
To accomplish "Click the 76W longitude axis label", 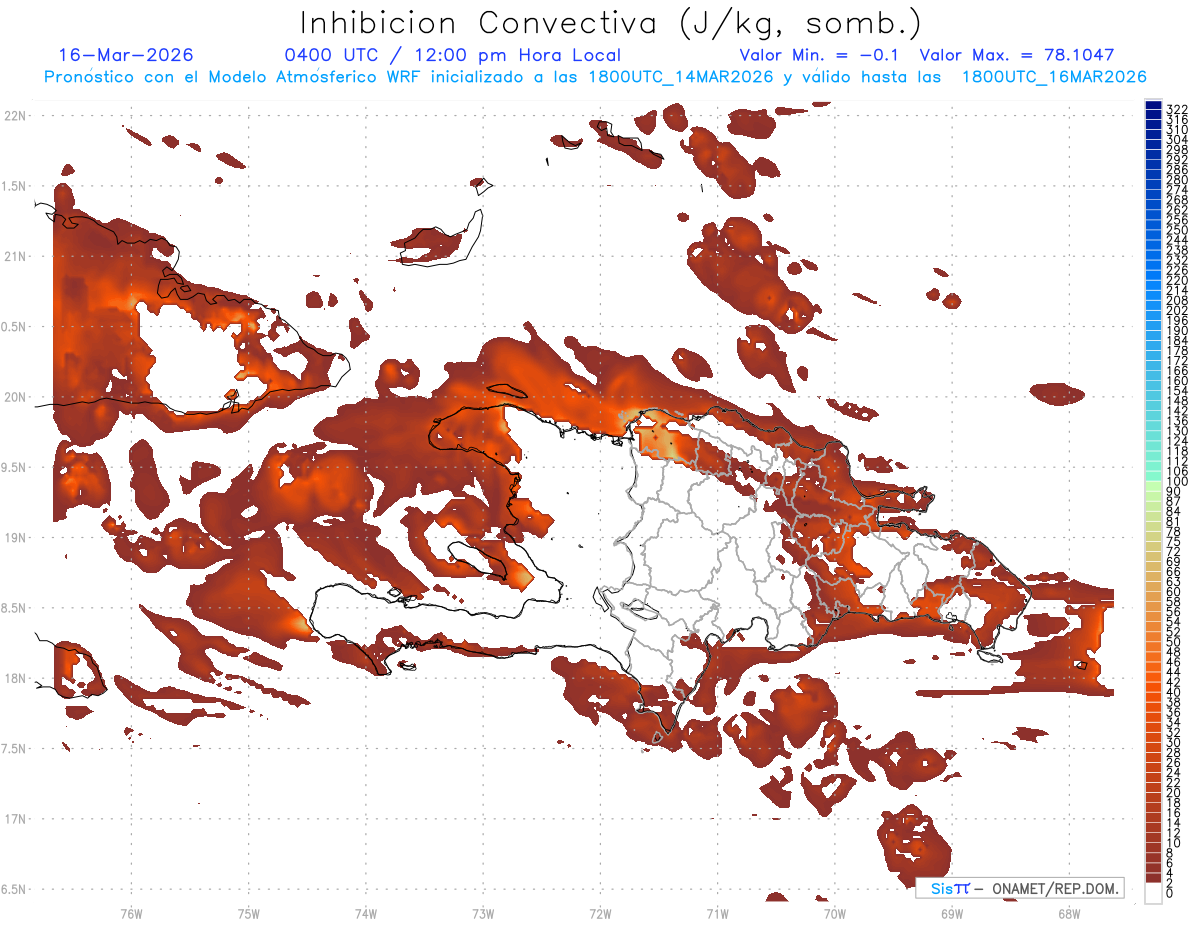I will (131, 913).
